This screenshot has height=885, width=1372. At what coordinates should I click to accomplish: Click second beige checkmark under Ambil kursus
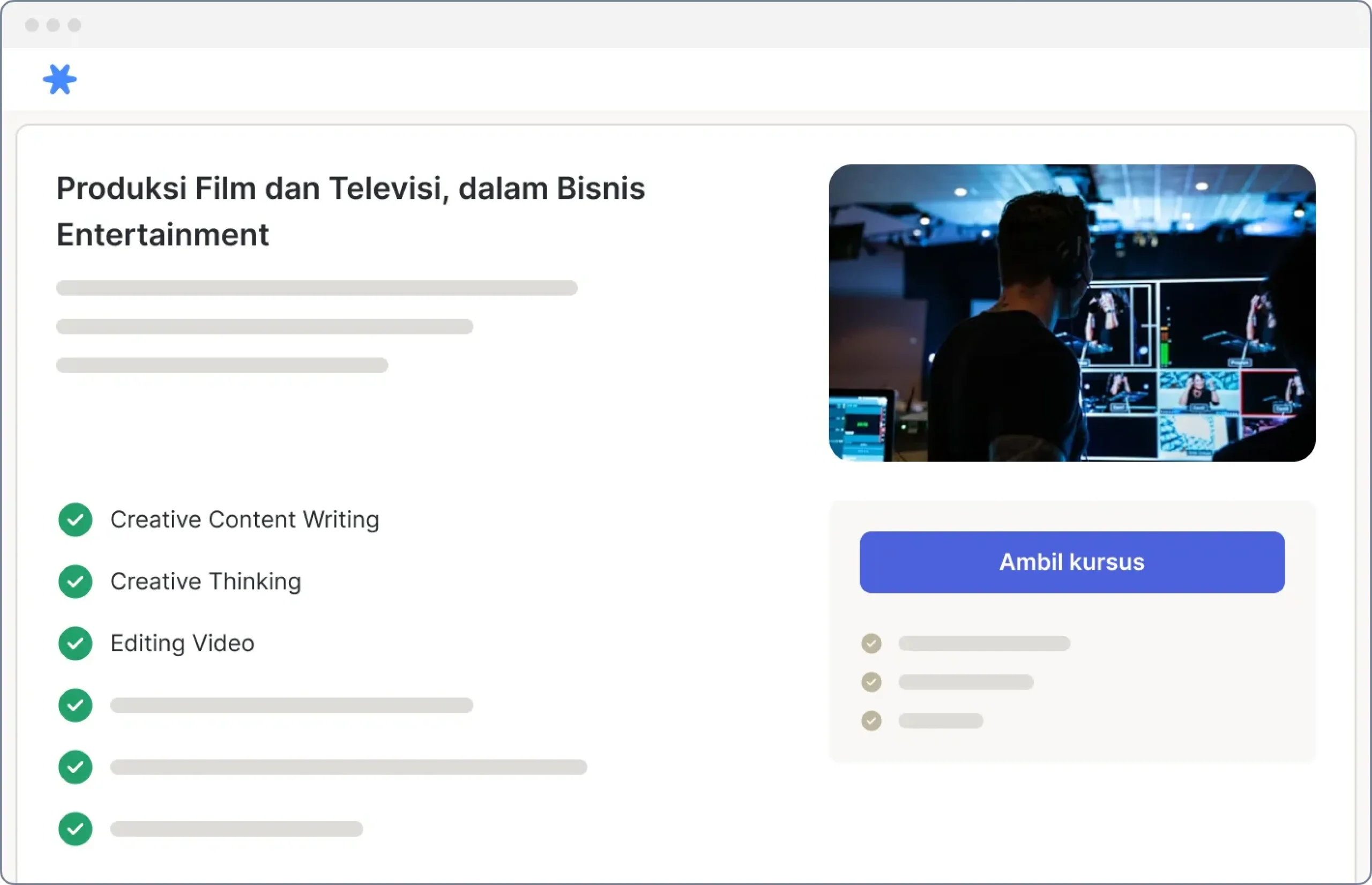point(871,681)
